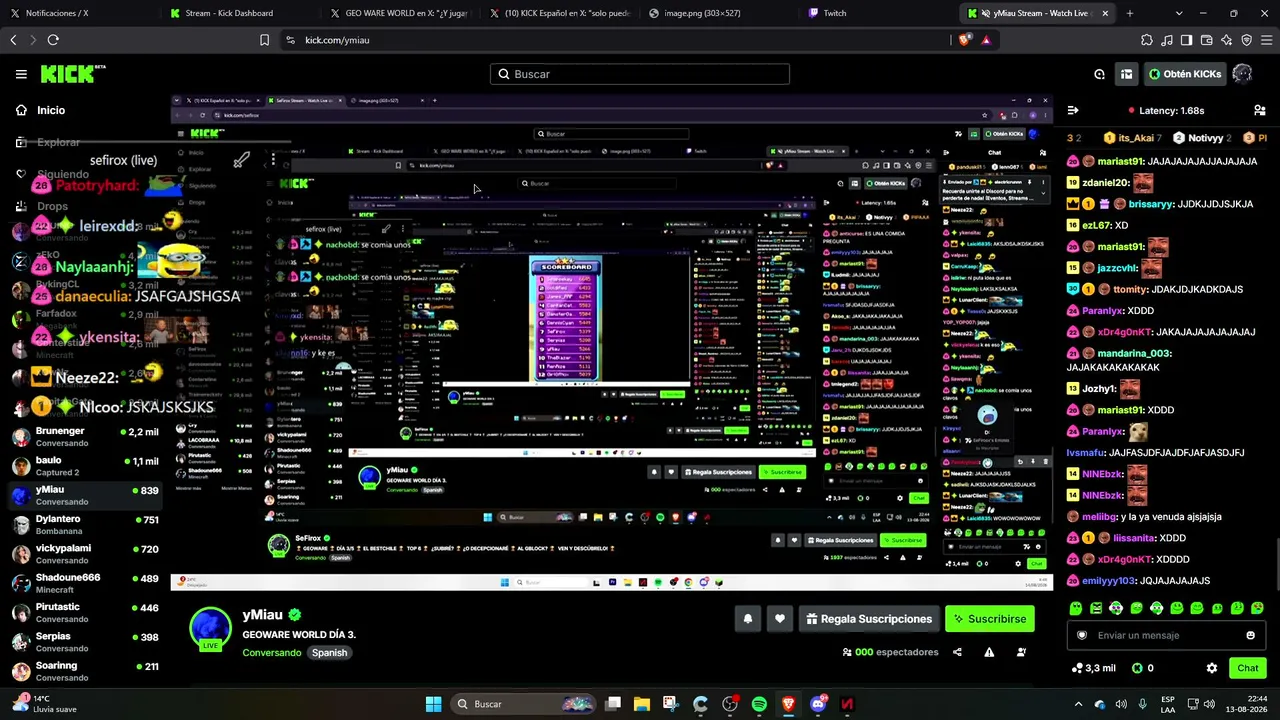Click the green Suscribirse button
Screen dimensions: 1280x720
point(990,619)
